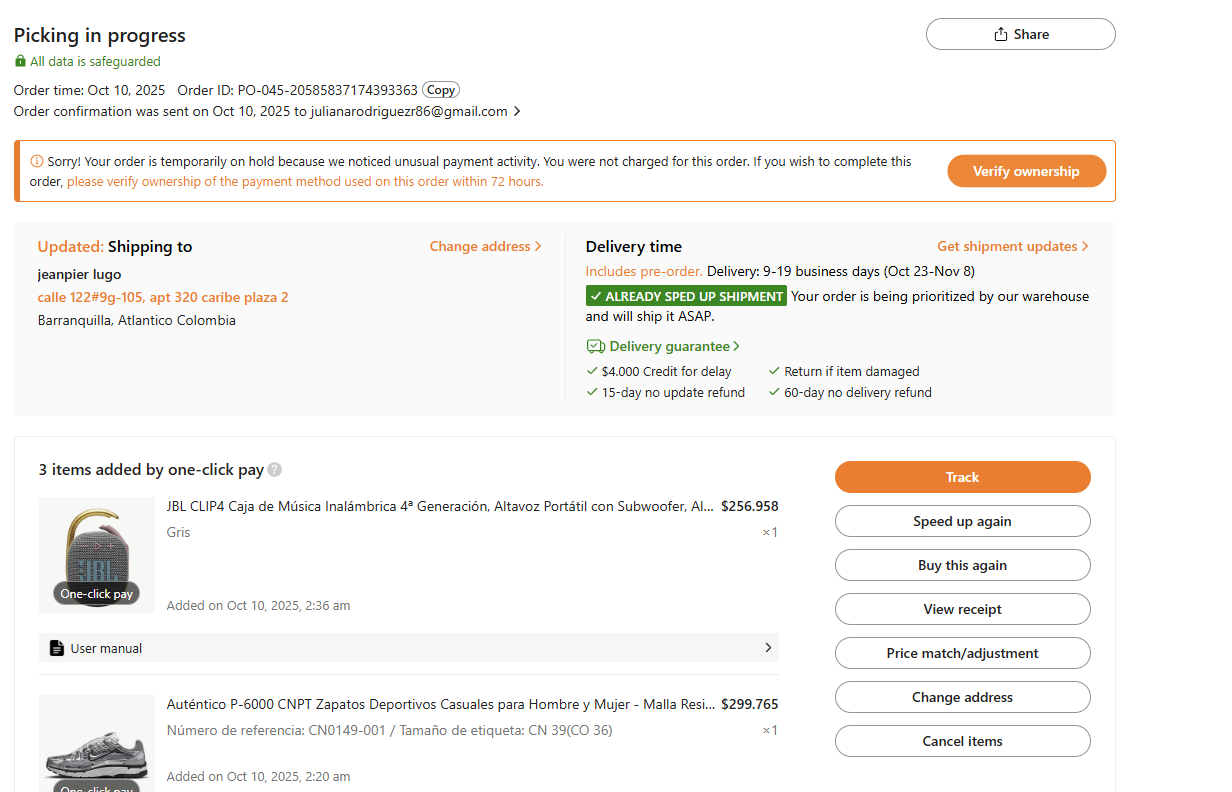Click the orange Track button
Viewport: 1232px width, 792px height.
[962, 477]
